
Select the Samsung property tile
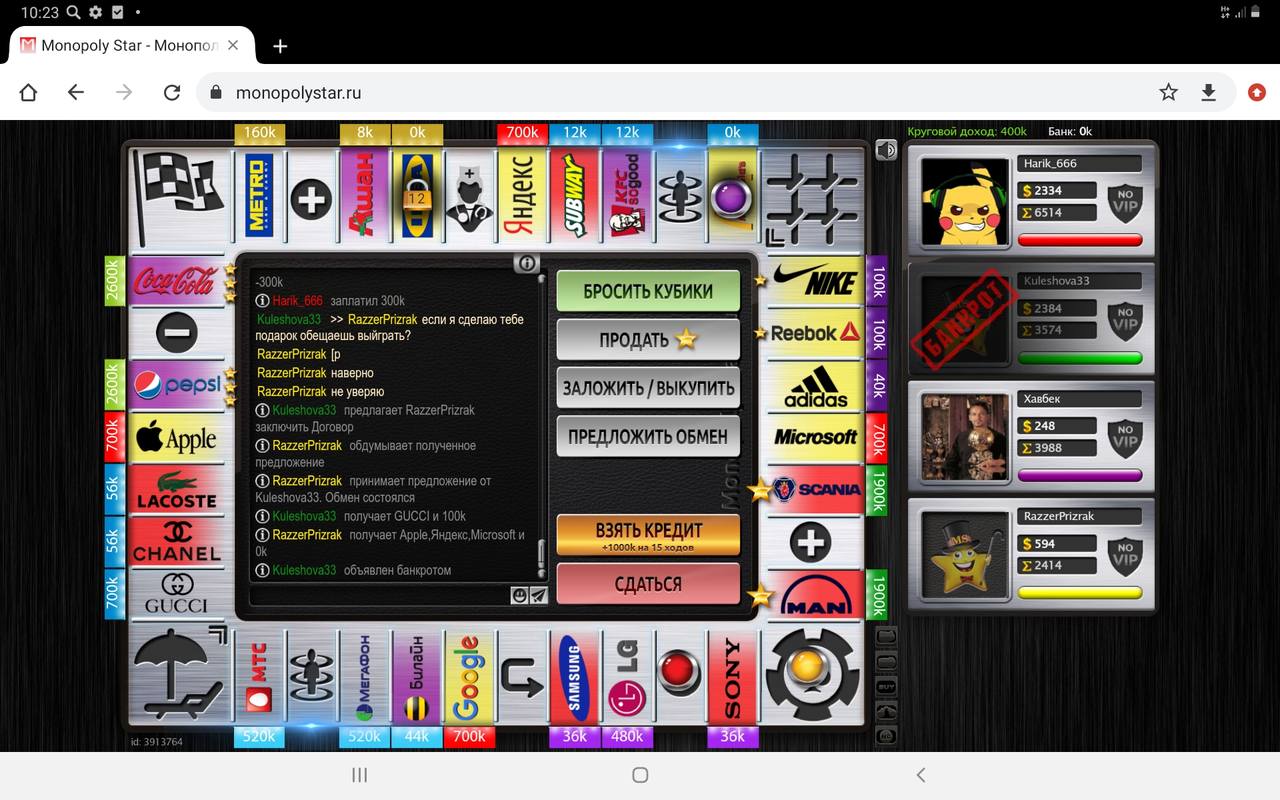pos(574,676)
